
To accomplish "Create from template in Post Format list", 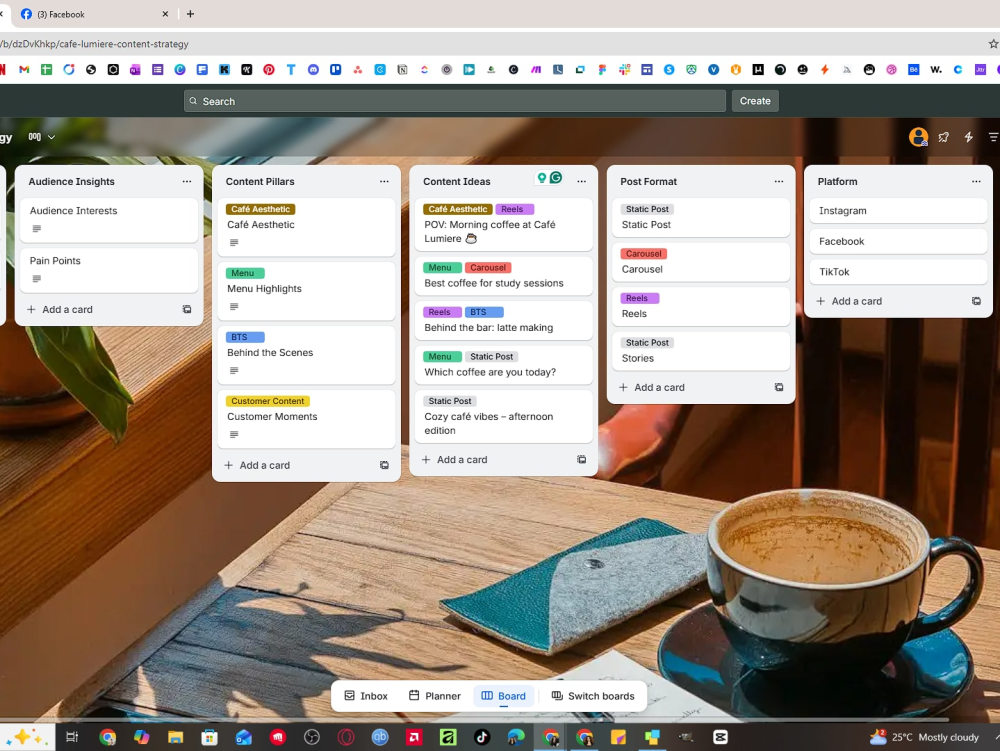I will pyautogui.click(x=779, y=388).
